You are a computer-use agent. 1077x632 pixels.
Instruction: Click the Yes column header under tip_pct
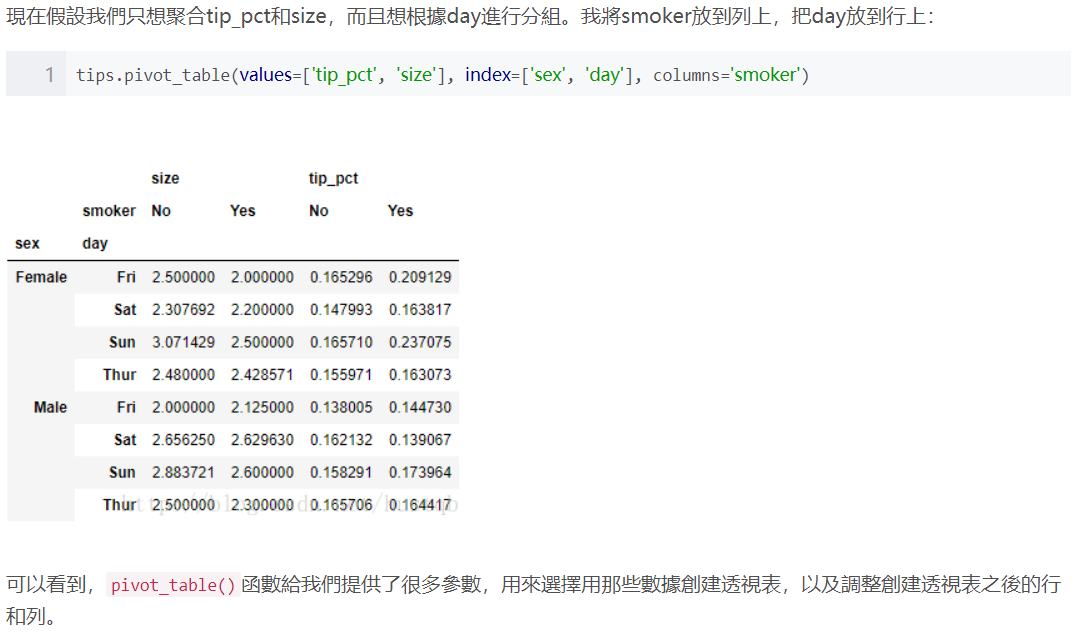400,210
